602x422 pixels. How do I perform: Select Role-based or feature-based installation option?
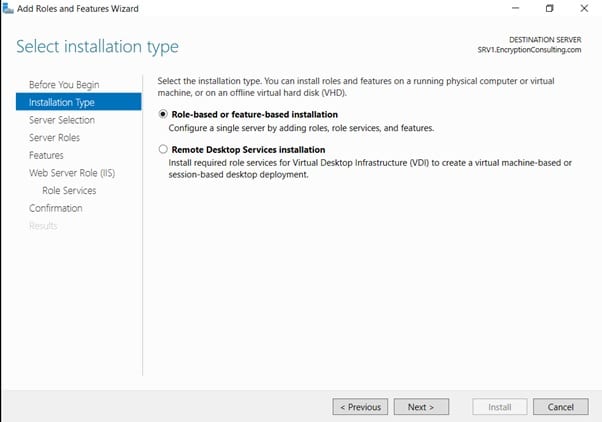tap(164, 114)
